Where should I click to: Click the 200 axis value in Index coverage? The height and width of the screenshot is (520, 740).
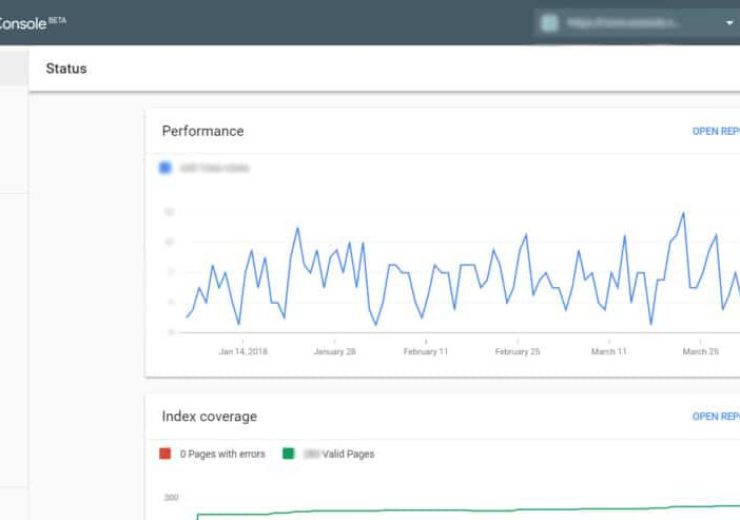171,497
